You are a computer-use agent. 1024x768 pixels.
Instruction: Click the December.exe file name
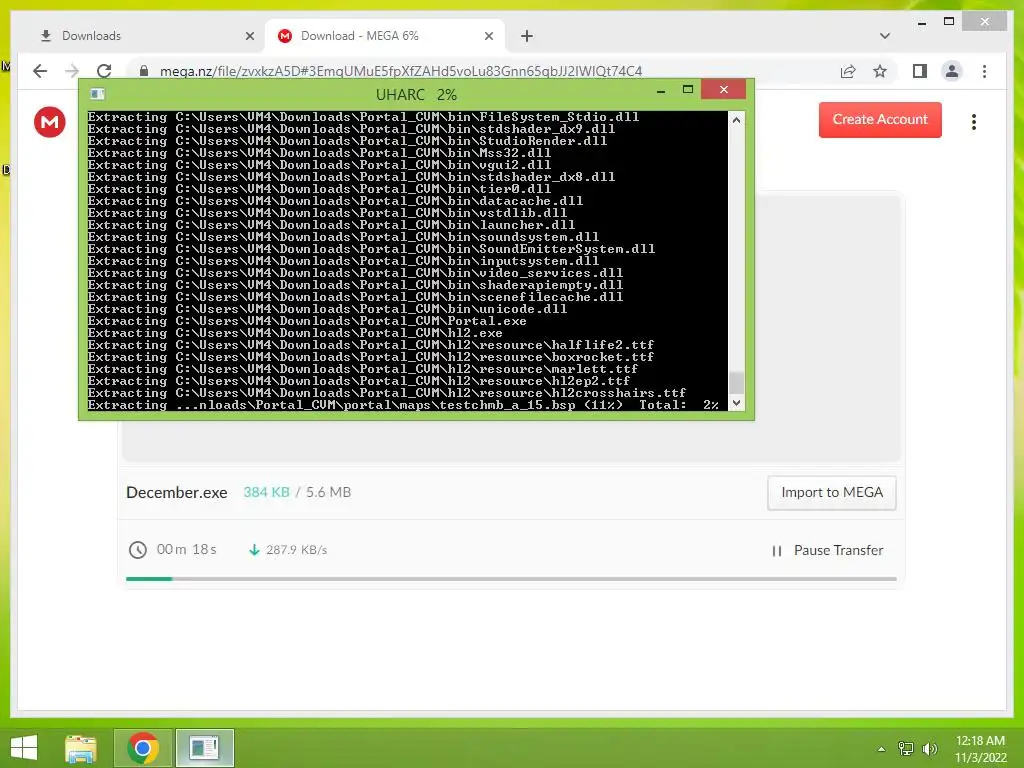(176, 492)
